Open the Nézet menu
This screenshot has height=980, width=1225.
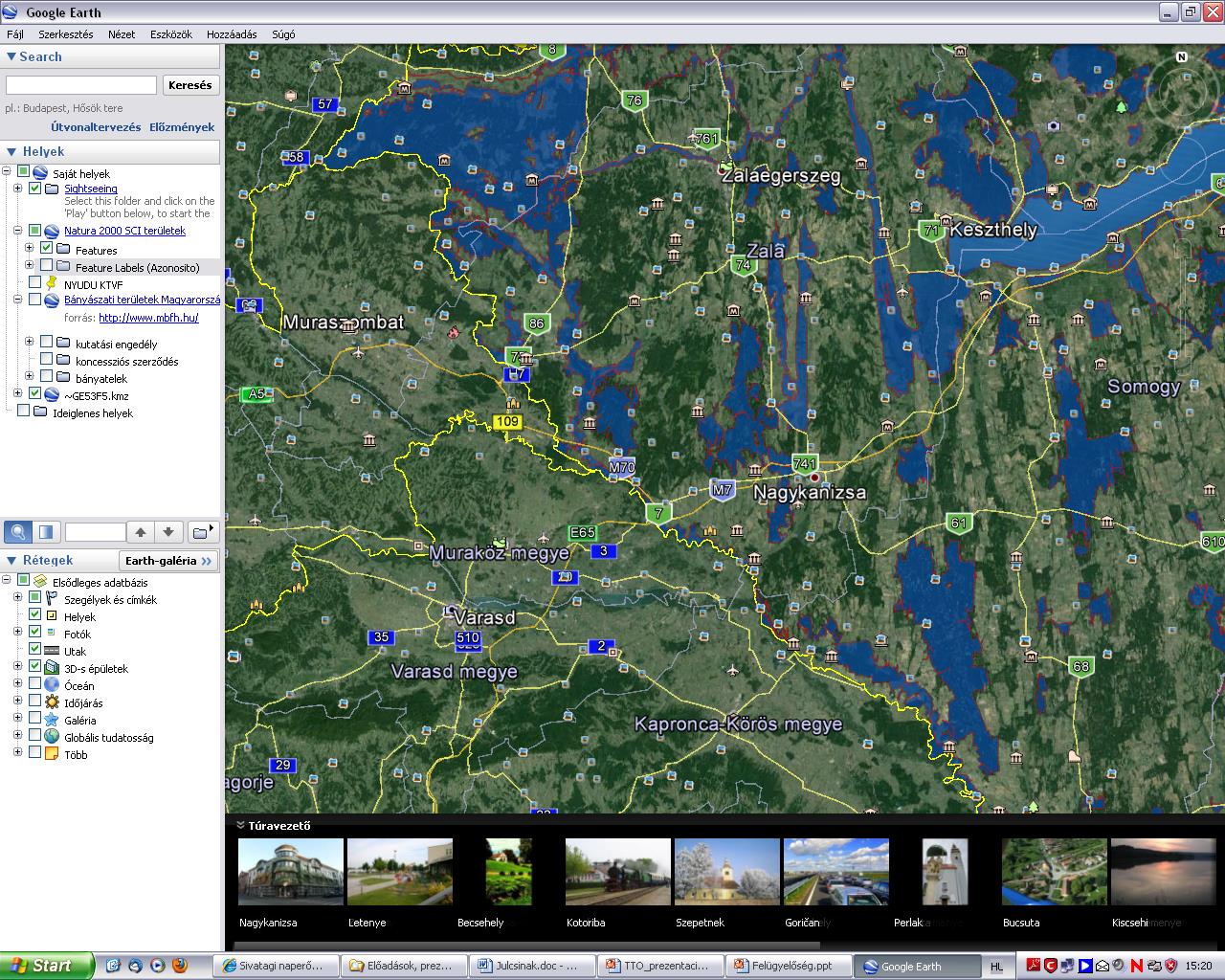tap(122, 34)
